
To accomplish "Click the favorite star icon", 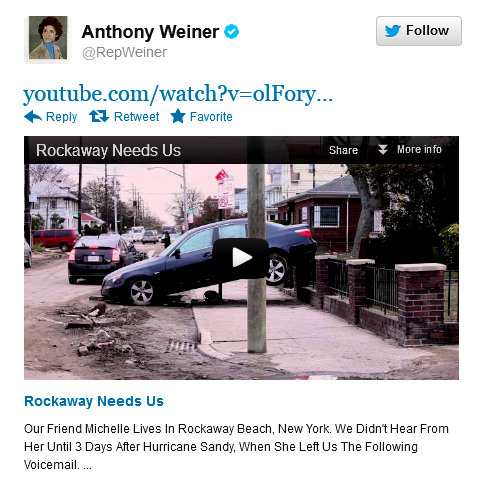I will [178, 116].
